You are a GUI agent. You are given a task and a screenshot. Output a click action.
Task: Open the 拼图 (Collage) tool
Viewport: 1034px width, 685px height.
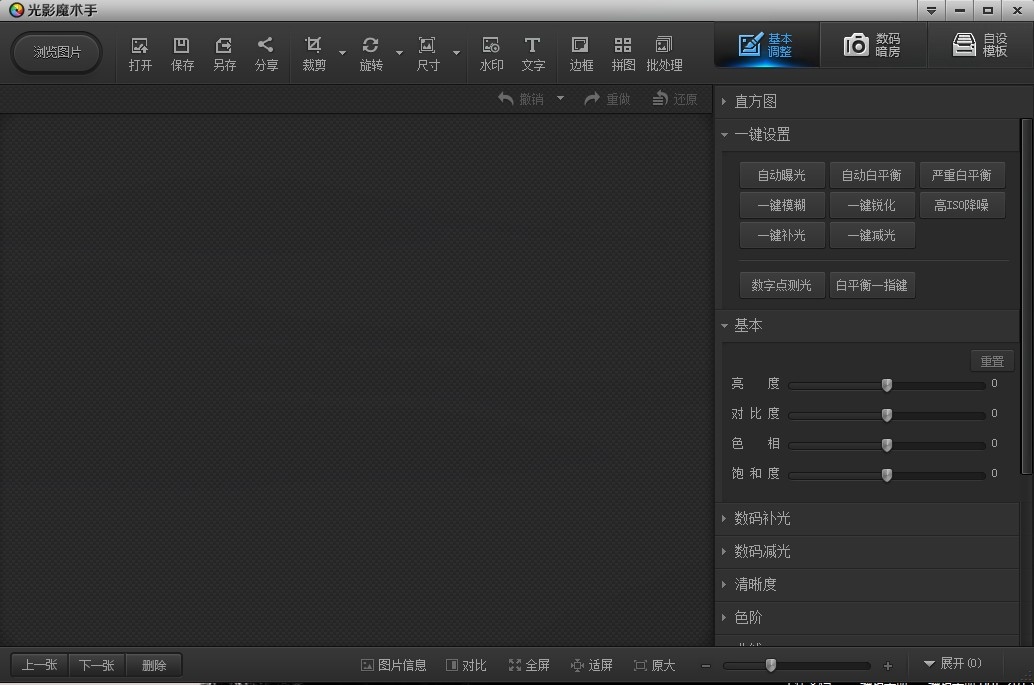[x=623, y=53]
